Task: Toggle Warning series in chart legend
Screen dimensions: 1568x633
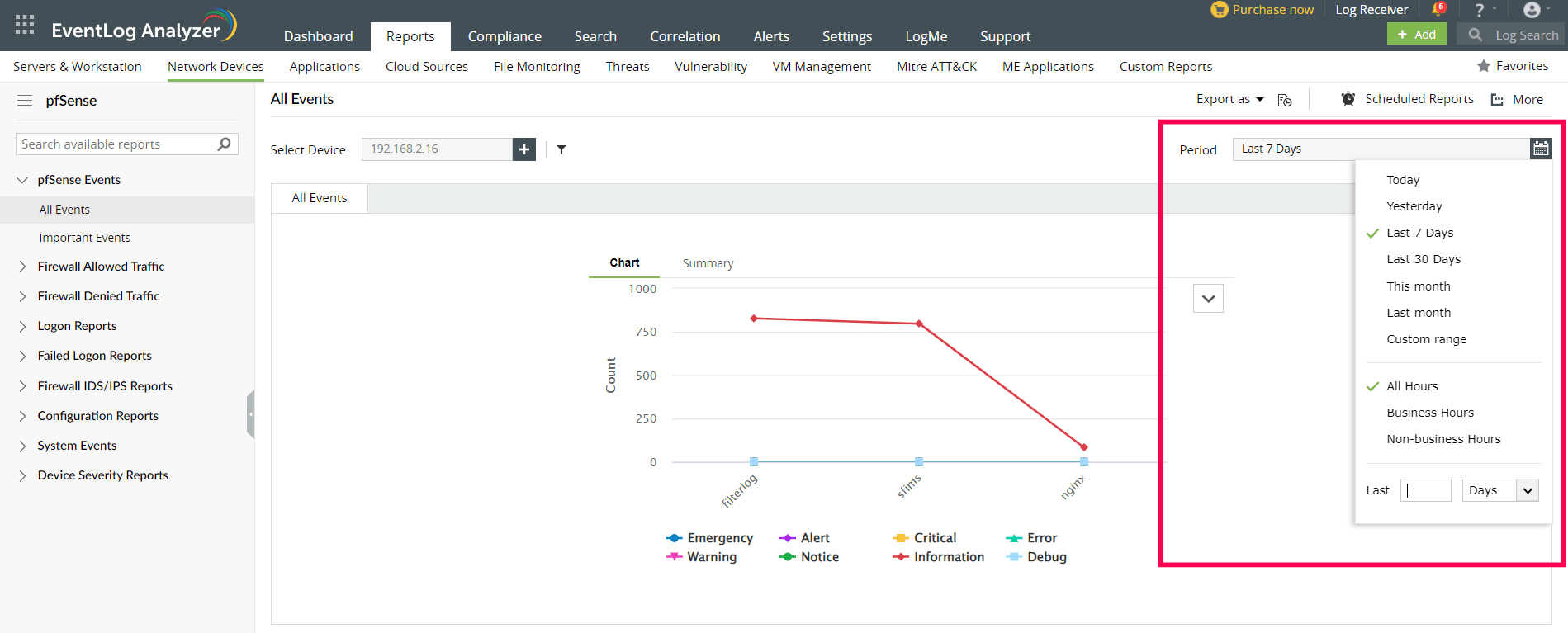Action: pos(701,557)
